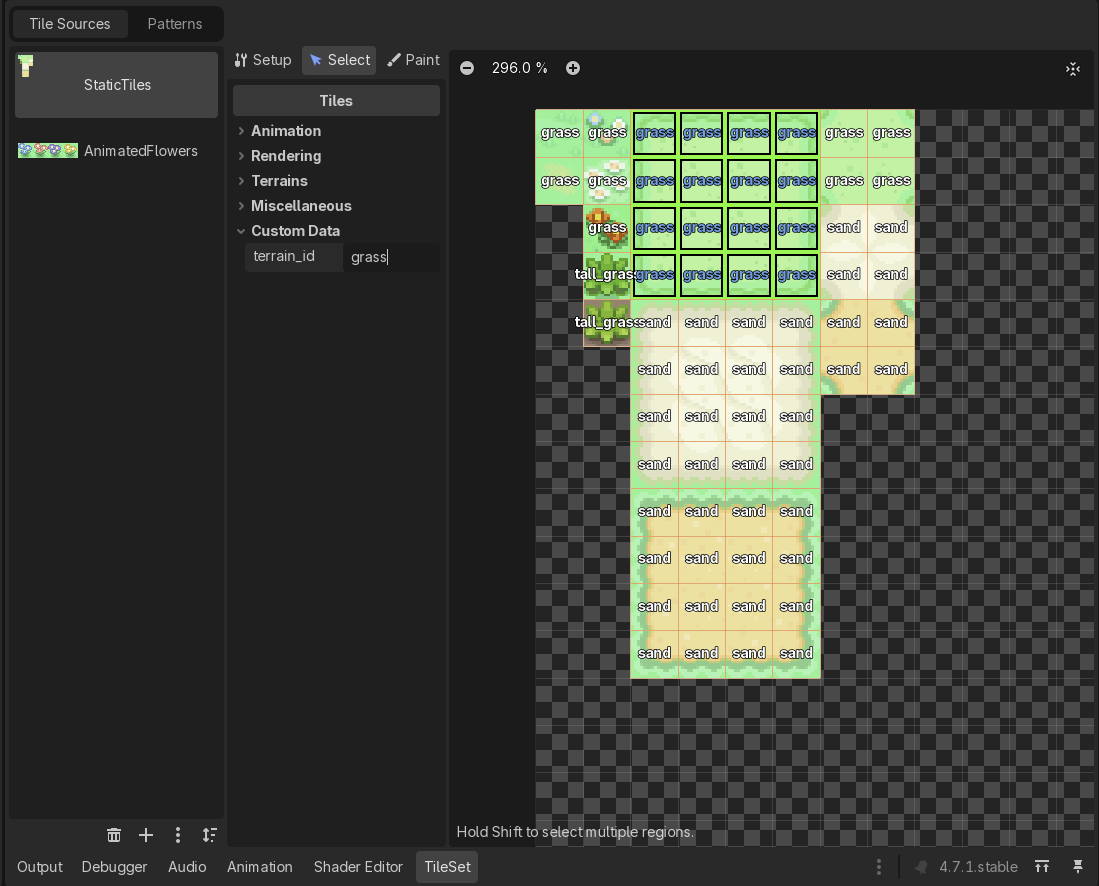Add a new tile source

point(146,835)
